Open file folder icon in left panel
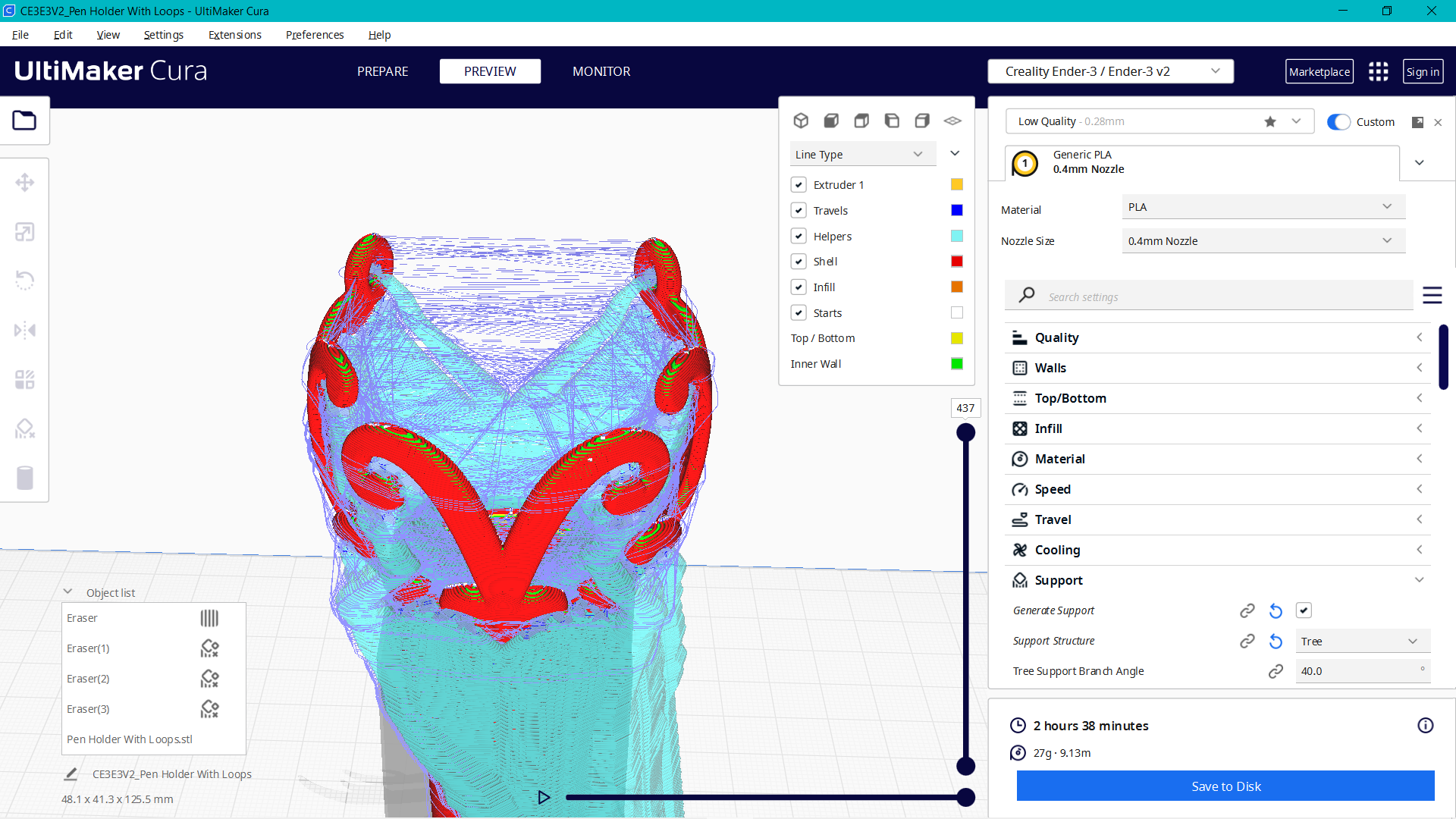1456x819 pixels. (x=24, y=121)
